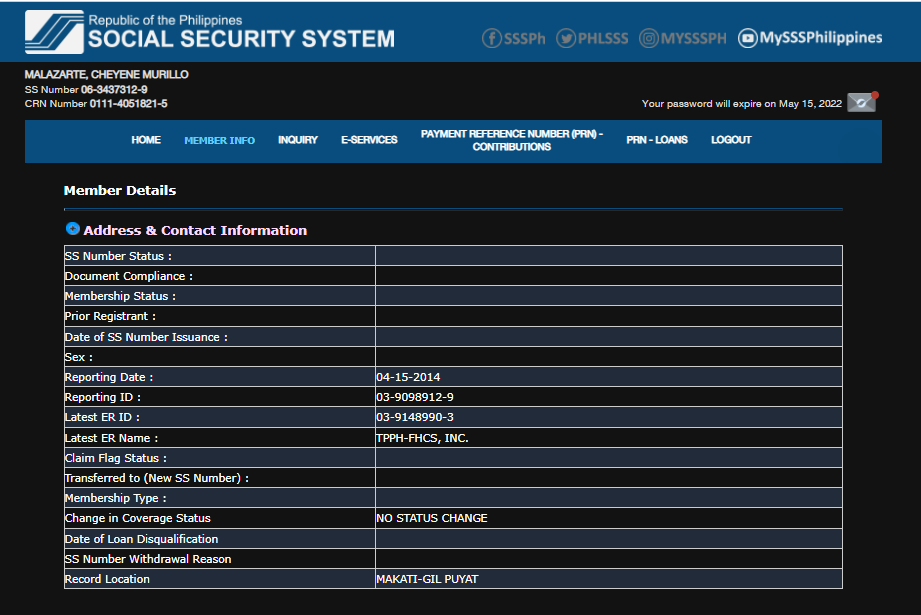Click LOGOUT to sign out
The height and width of the screenshot is (615, 921).
[731, 140]
